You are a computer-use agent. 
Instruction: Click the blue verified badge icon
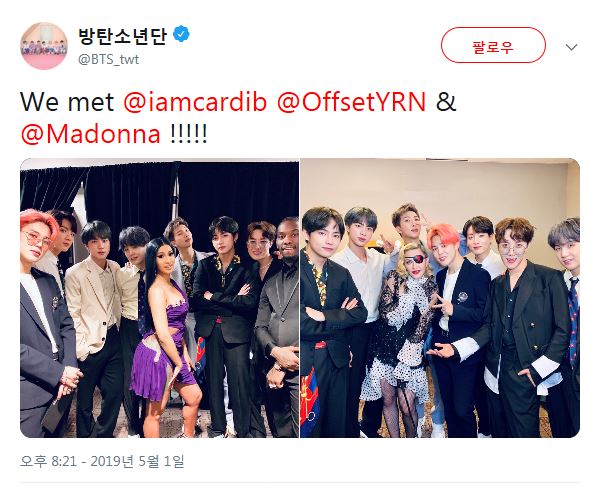pos(181,35)
